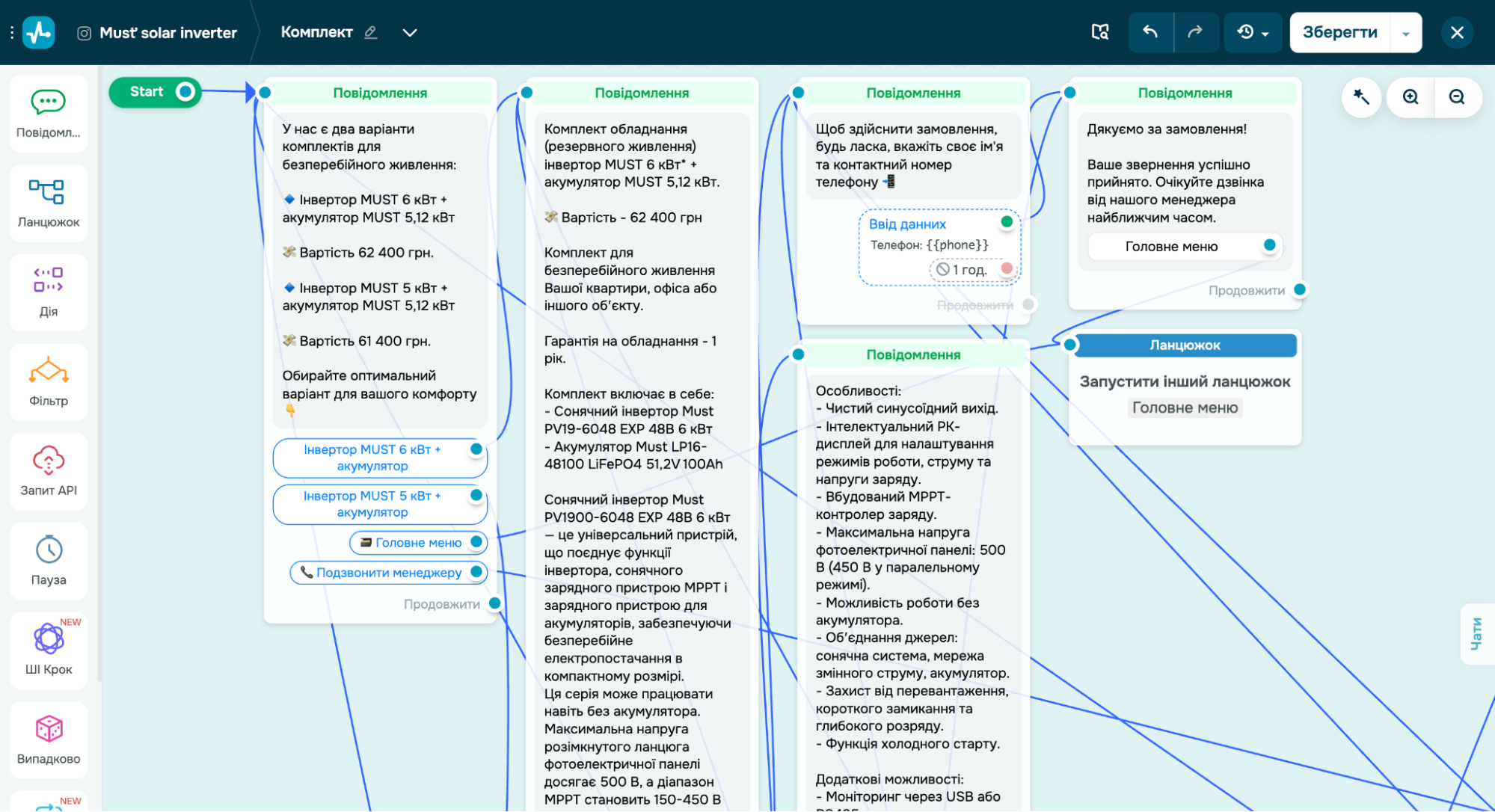Click the Вартість 61 400 грн. line

[x=357, y=341]
